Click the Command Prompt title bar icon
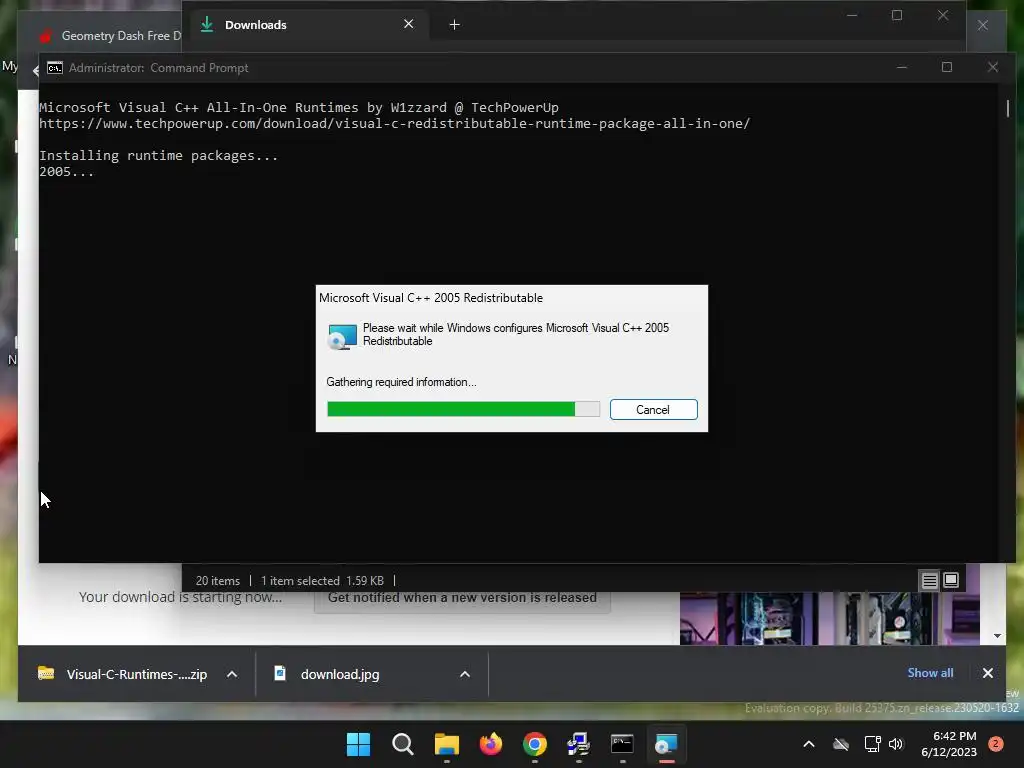This screenshot has width=1024, height=768. 55,68
